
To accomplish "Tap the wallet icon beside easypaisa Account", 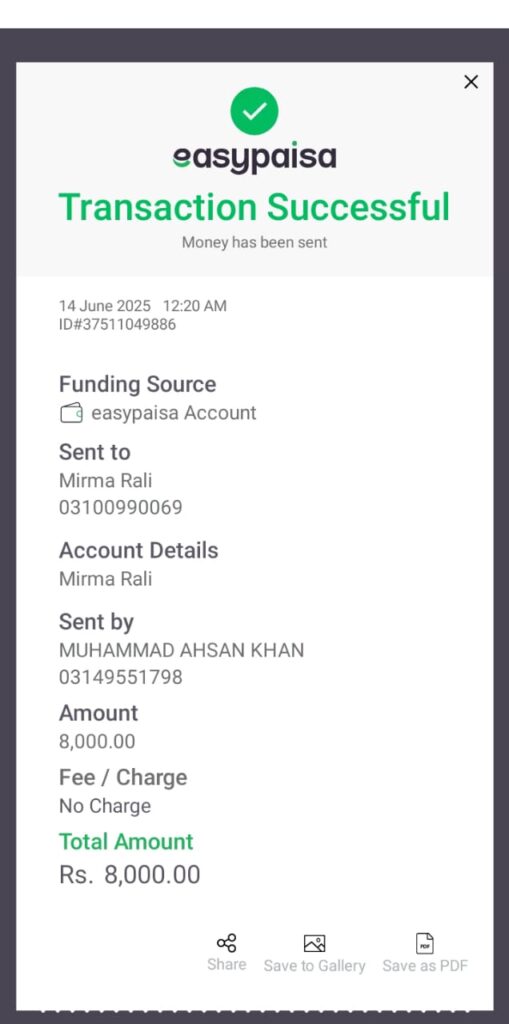I will (71, 413).
